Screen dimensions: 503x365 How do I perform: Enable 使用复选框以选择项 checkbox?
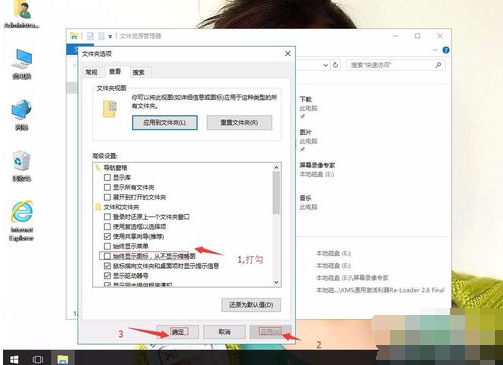107,227
